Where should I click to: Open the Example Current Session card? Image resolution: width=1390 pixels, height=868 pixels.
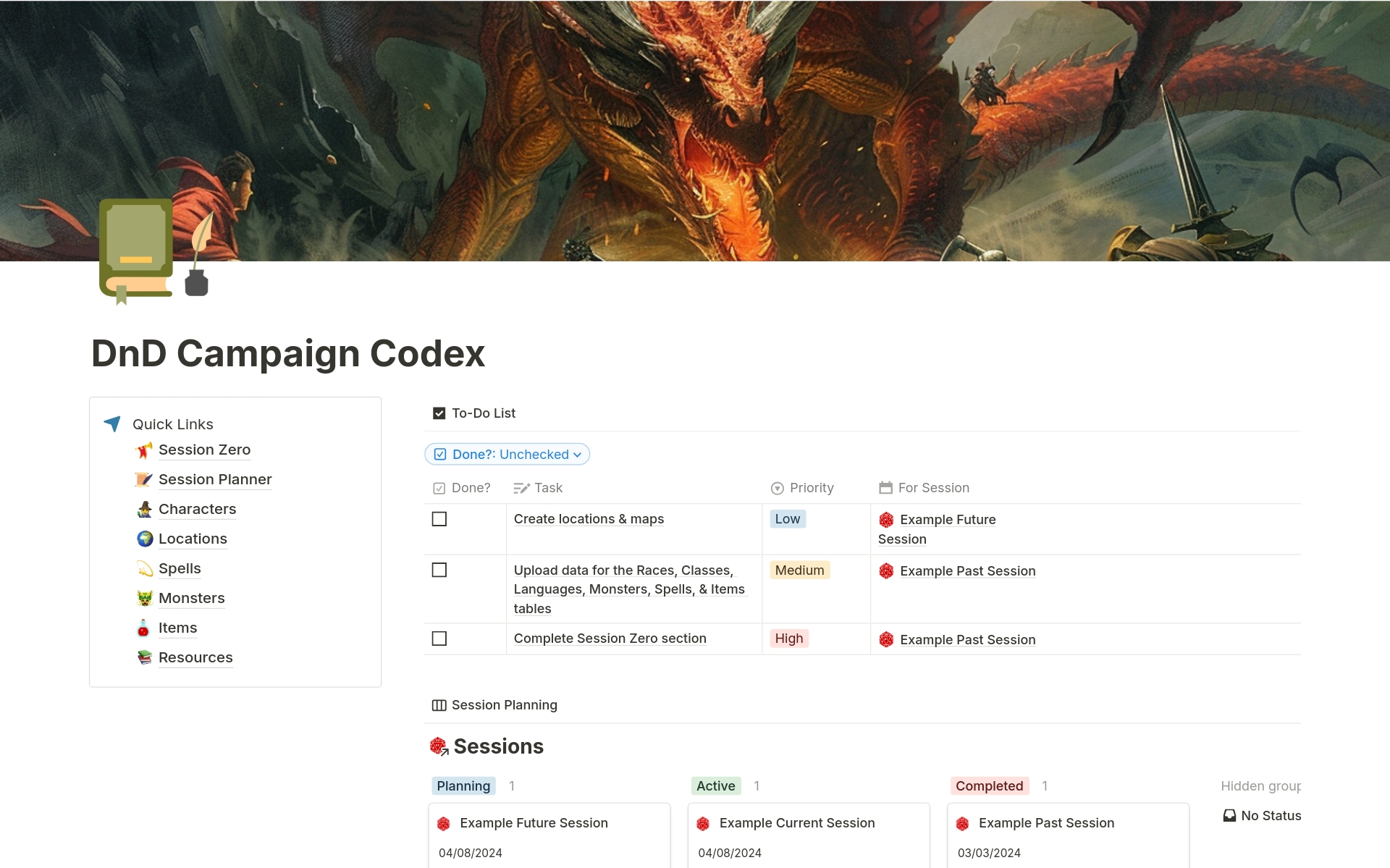tap(796, 823)
